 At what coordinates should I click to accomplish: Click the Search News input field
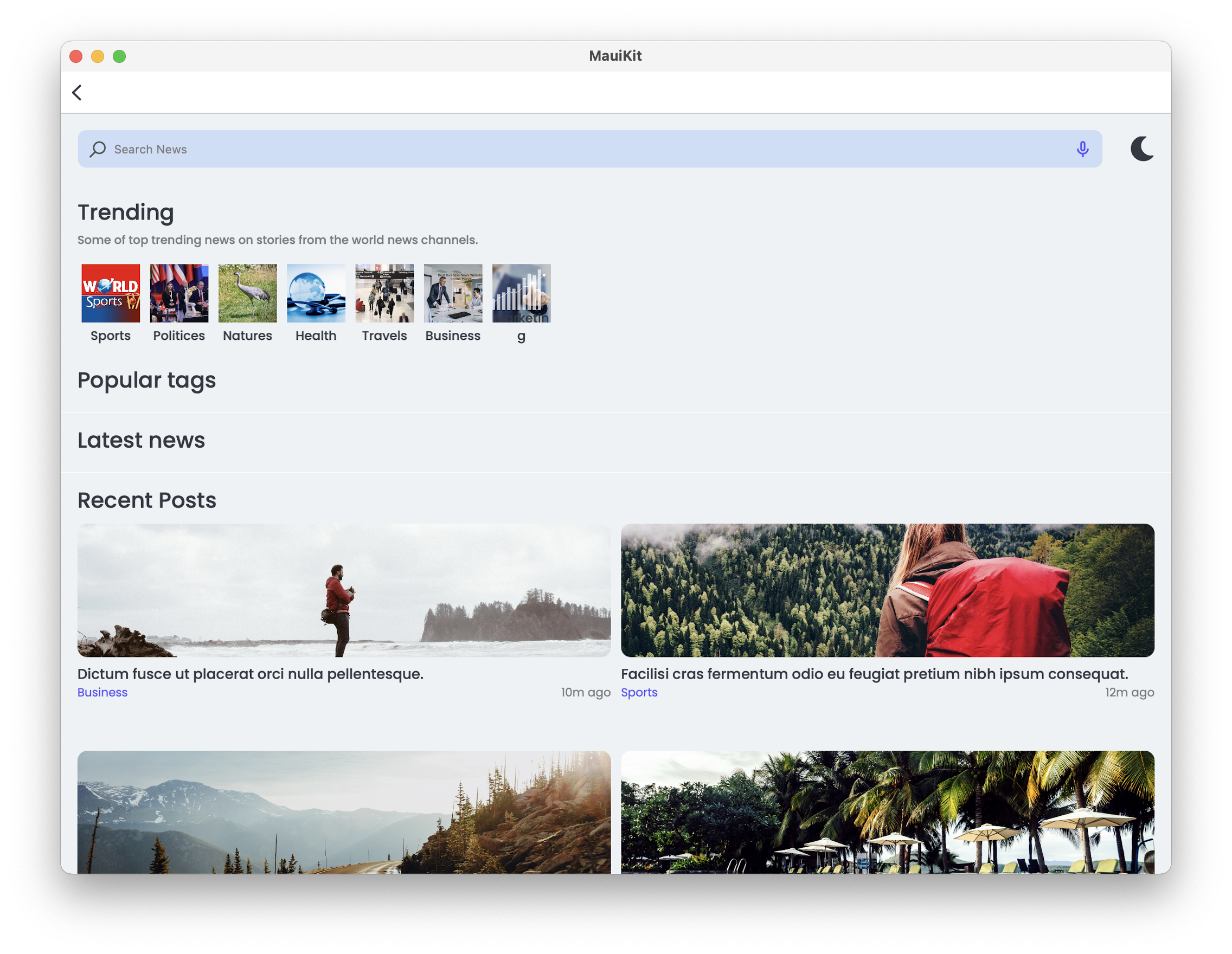tap(564, 149)
